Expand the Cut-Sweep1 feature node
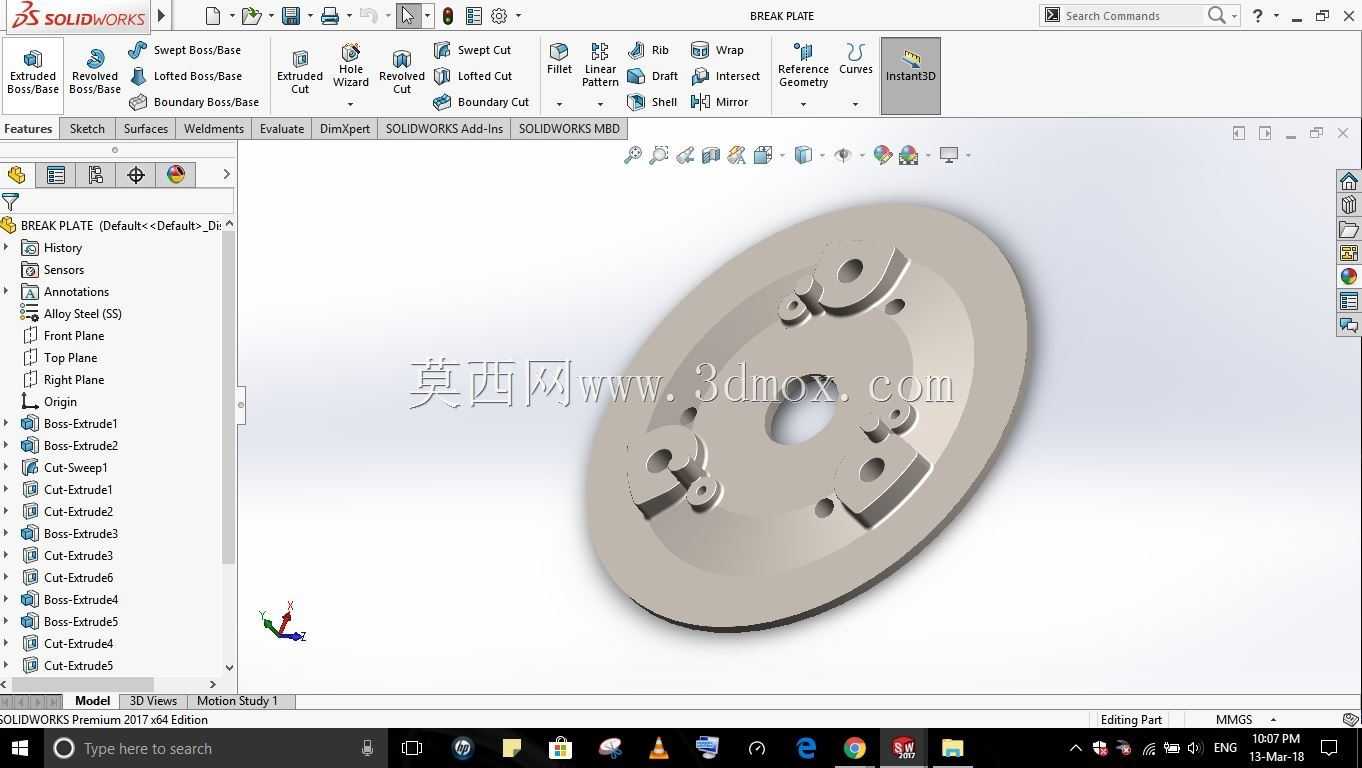 (x=7, y=468)
